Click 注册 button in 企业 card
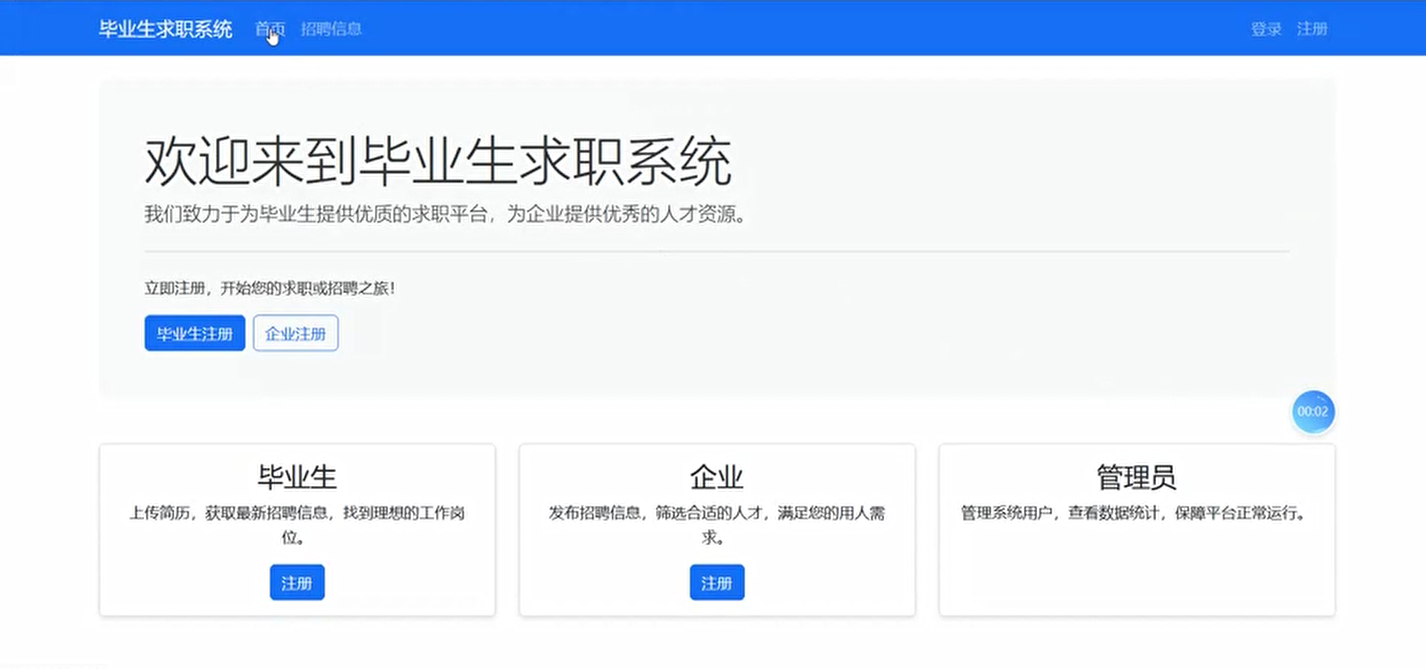This screenshot has width=1426, height=669. click(x=717, y=582)
